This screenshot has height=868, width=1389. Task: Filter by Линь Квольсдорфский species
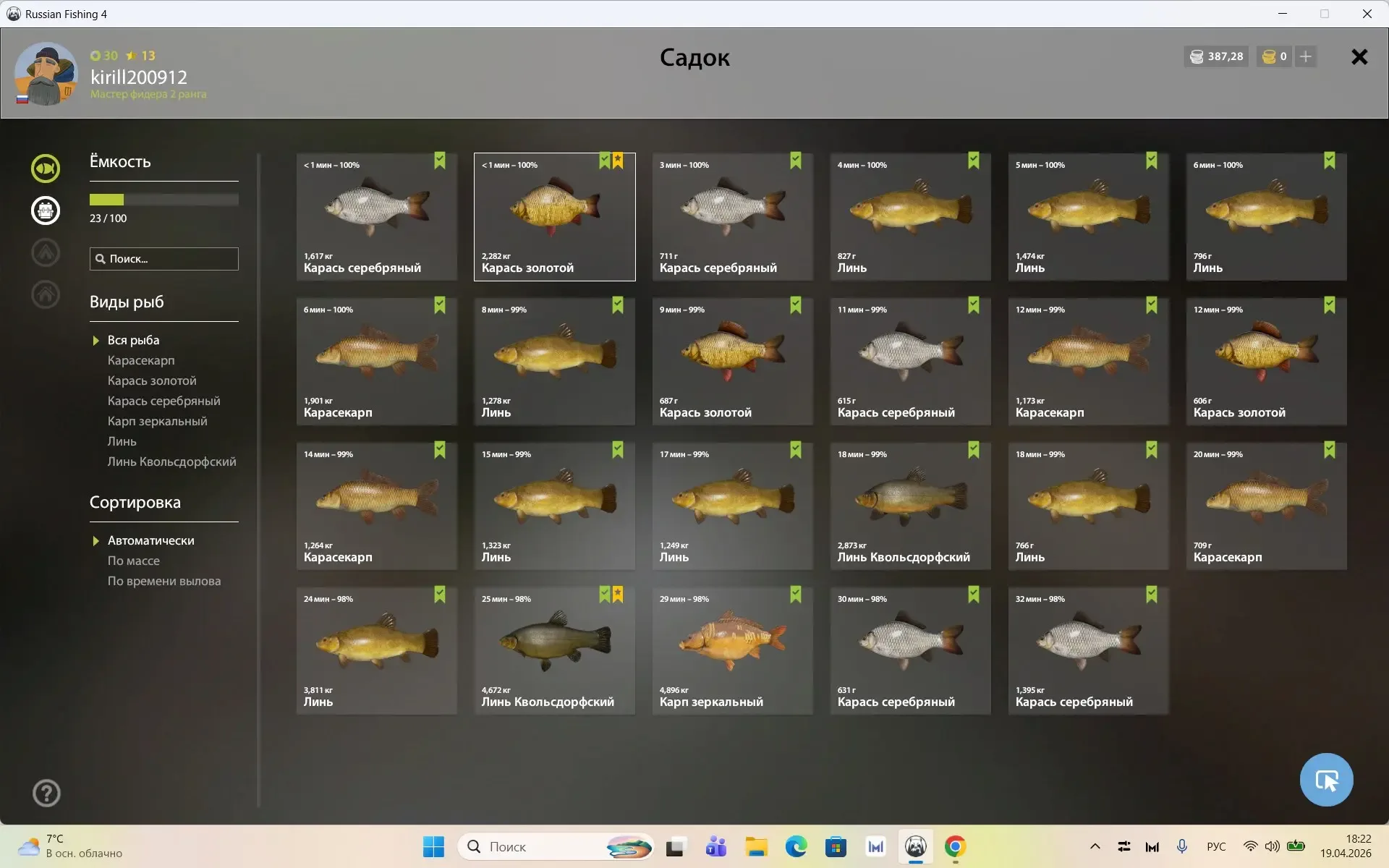[x=171, y=461]
